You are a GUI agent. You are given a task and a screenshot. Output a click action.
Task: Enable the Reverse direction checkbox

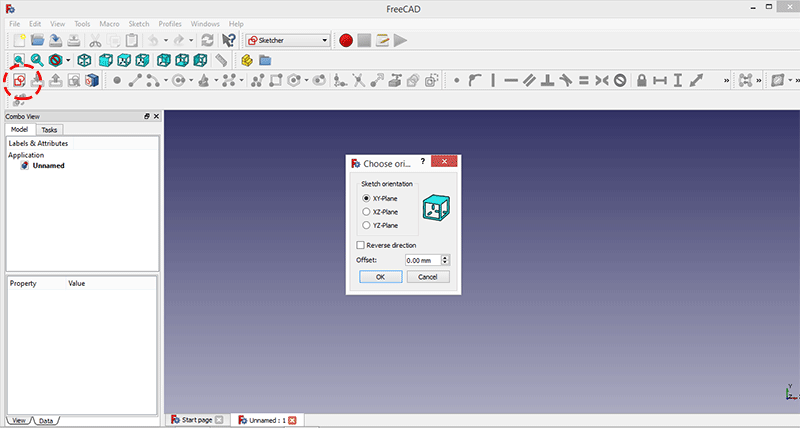[360, 245]
